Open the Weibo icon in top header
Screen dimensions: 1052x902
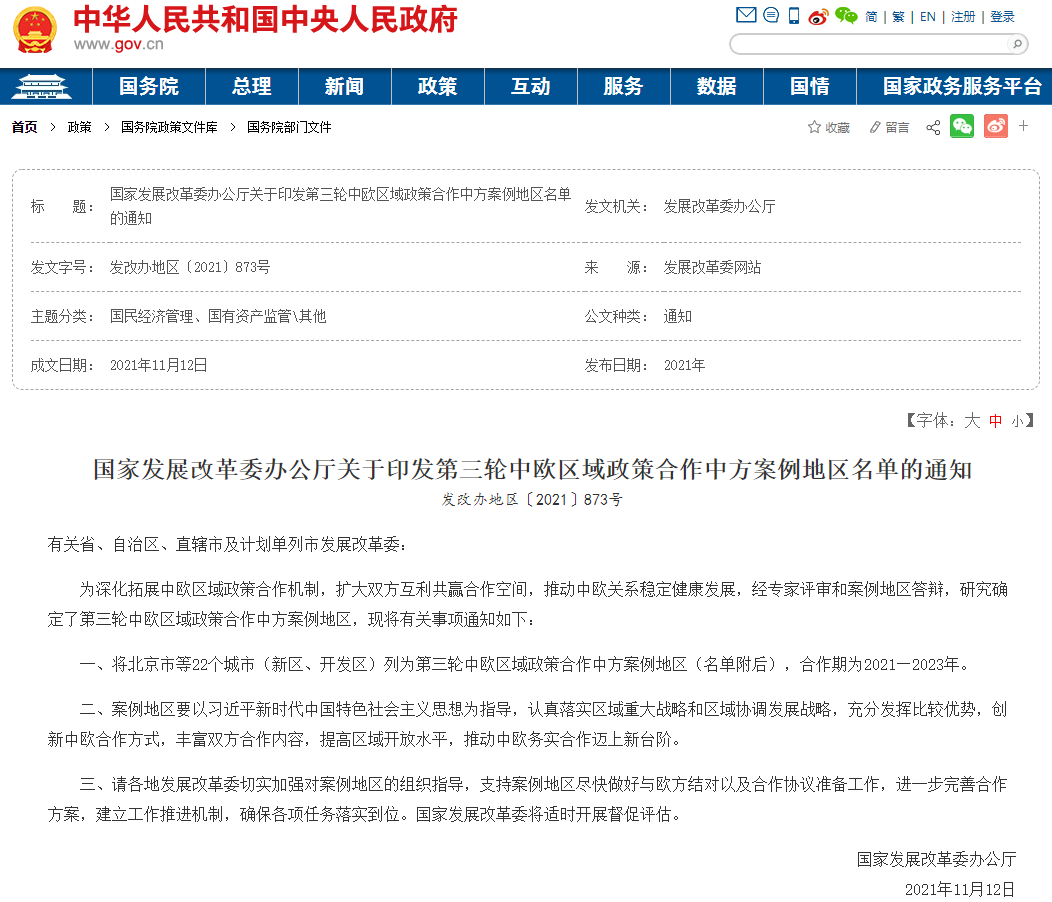(819, 16)
